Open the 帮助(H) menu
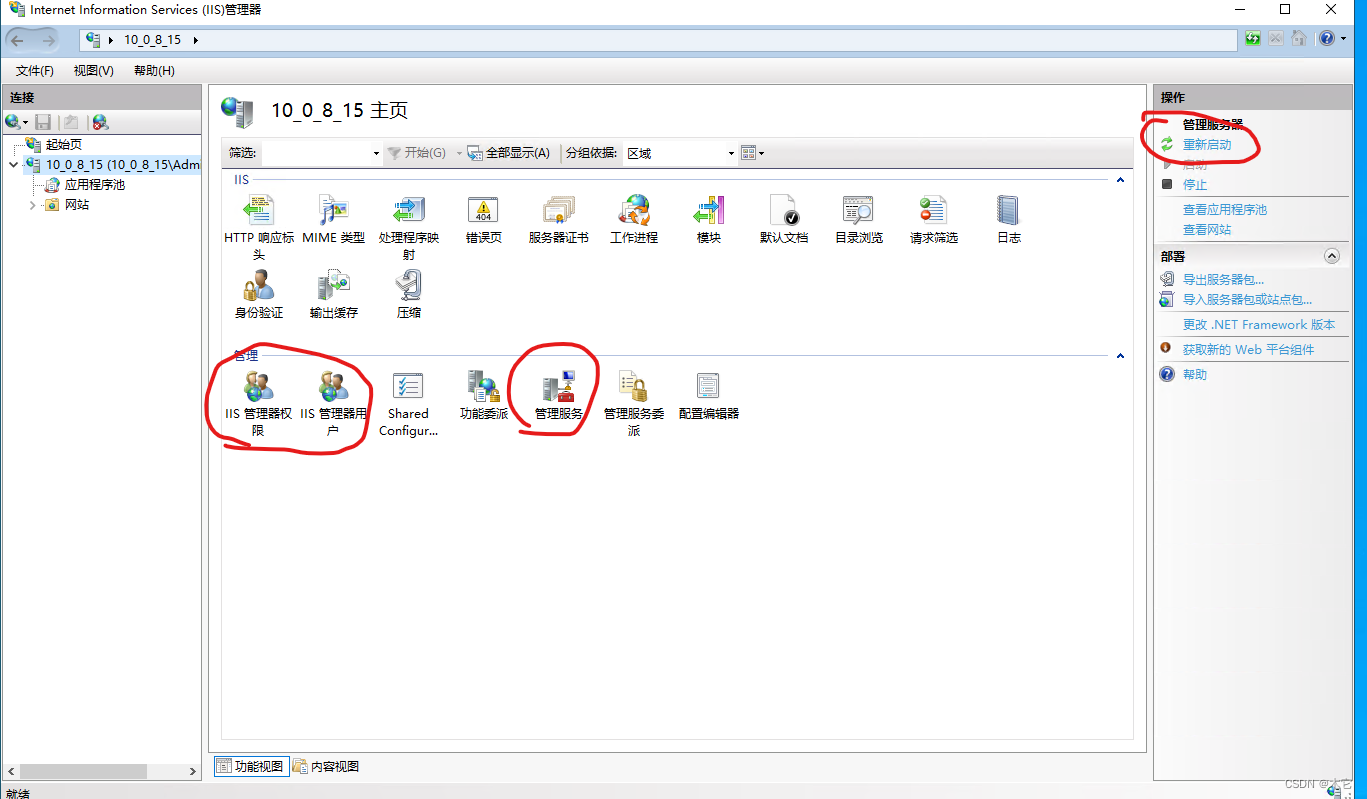Image resolution: width=1367 pixels, height=799 pixels. (154, 71)
